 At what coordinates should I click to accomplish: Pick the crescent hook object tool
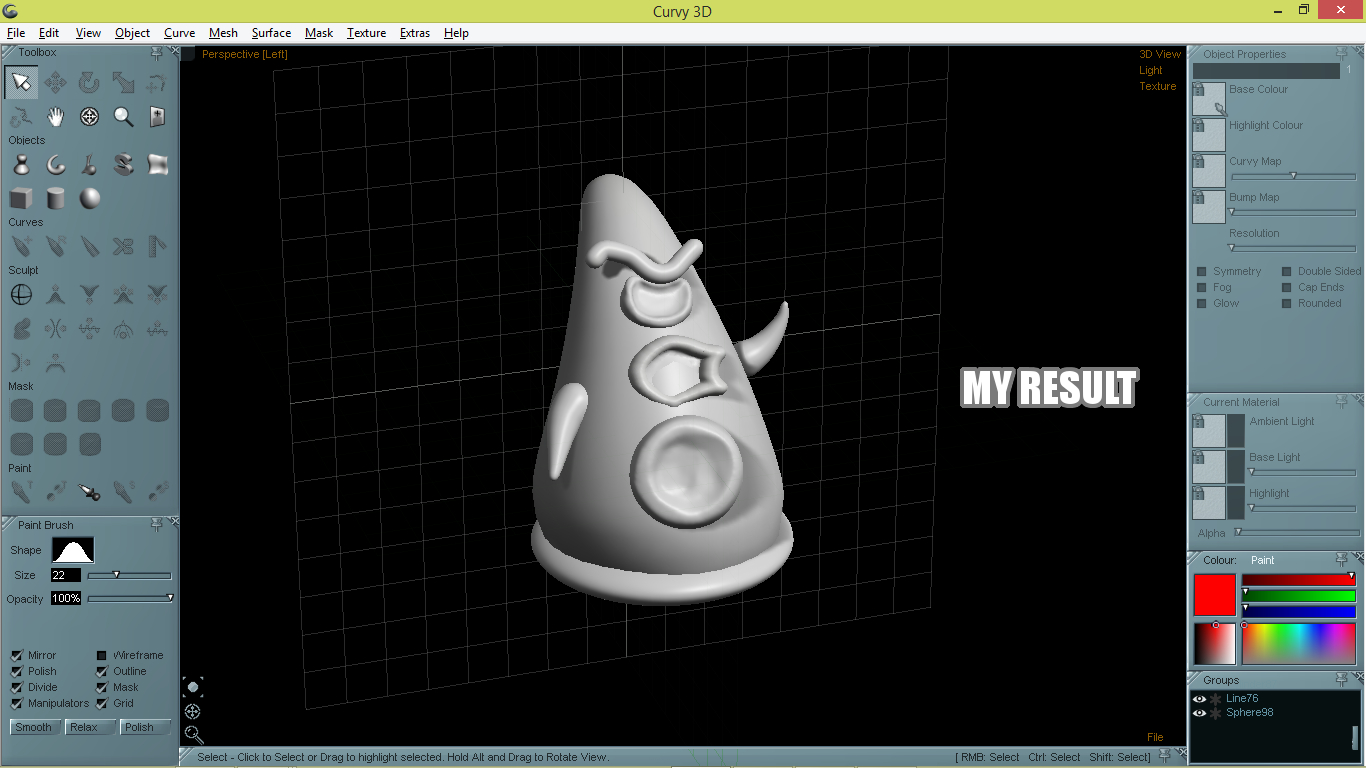pyautogui.click(x=55, y=164)
